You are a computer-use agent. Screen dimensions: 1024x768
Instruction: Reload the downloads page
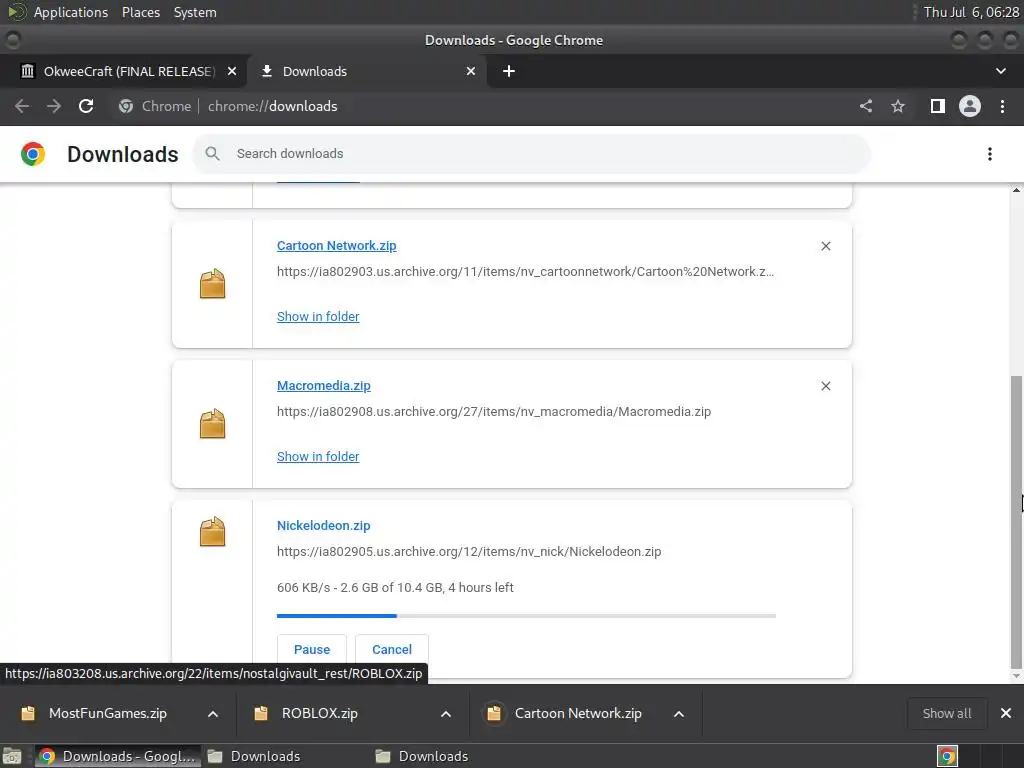86,106
